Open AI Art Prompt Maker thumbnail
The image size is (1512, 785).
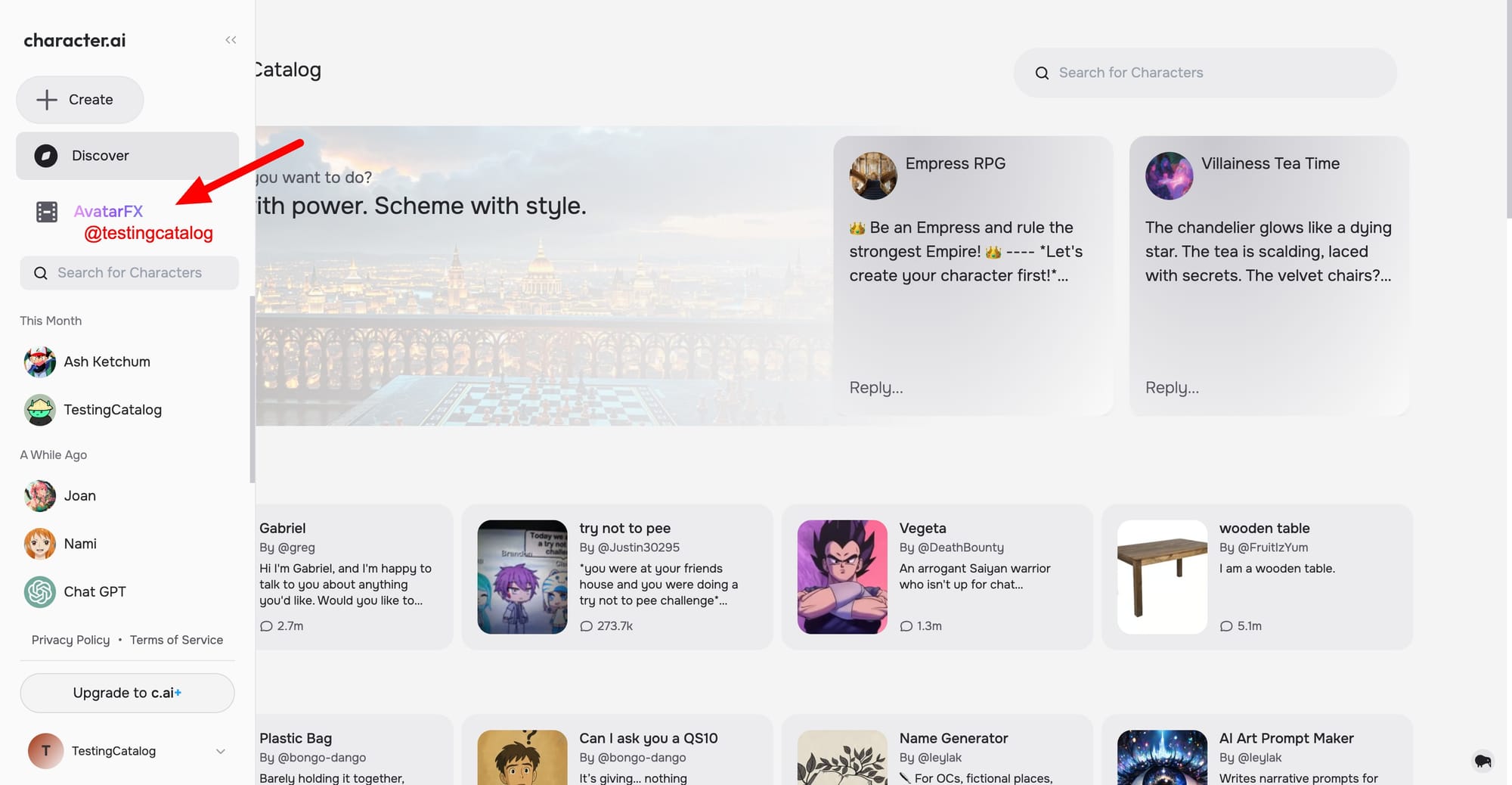coord(1162,757)
